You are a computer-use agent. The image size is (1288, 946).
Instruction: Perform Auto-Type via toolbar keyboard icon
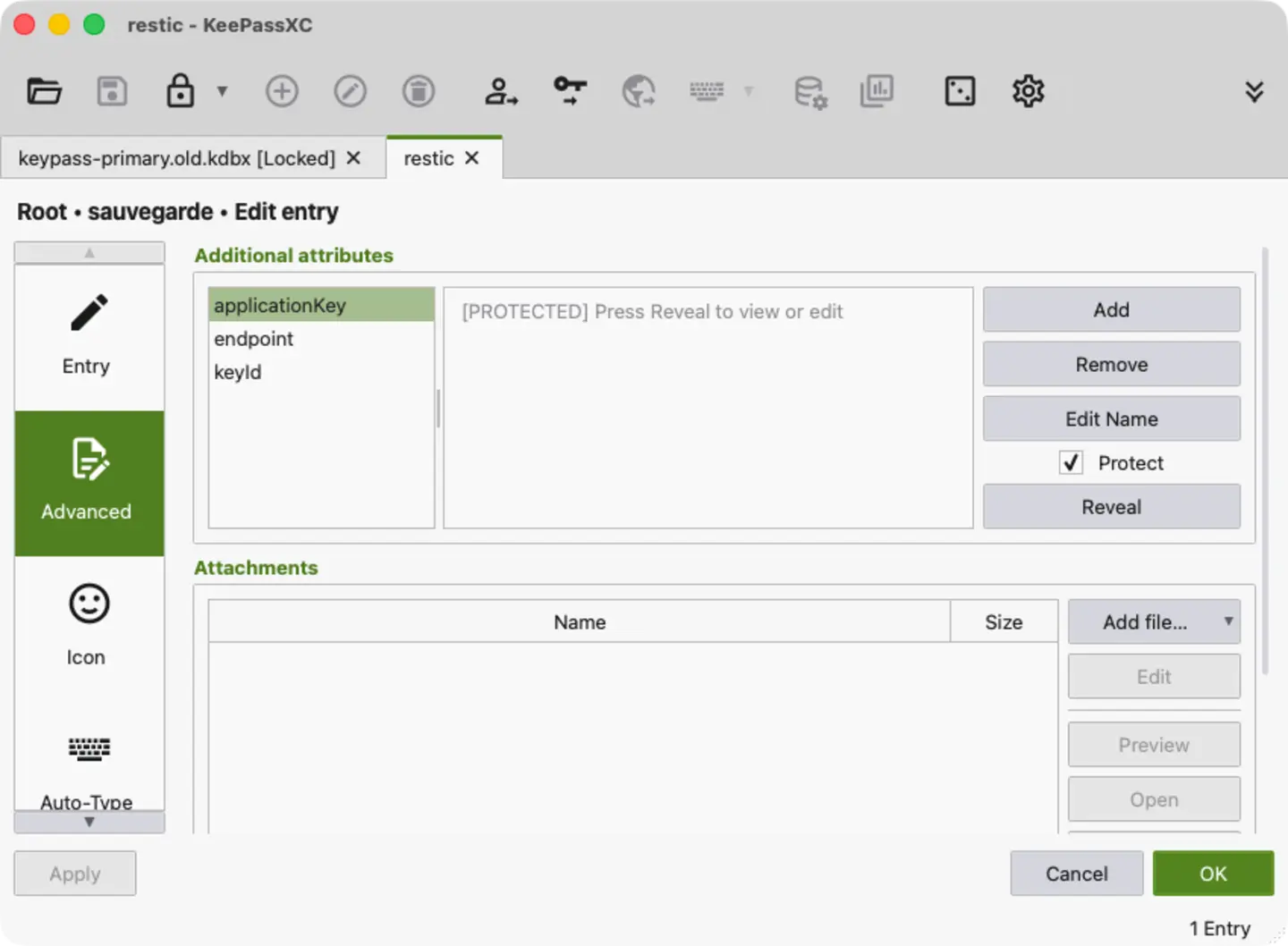click(x=707, y=90)
